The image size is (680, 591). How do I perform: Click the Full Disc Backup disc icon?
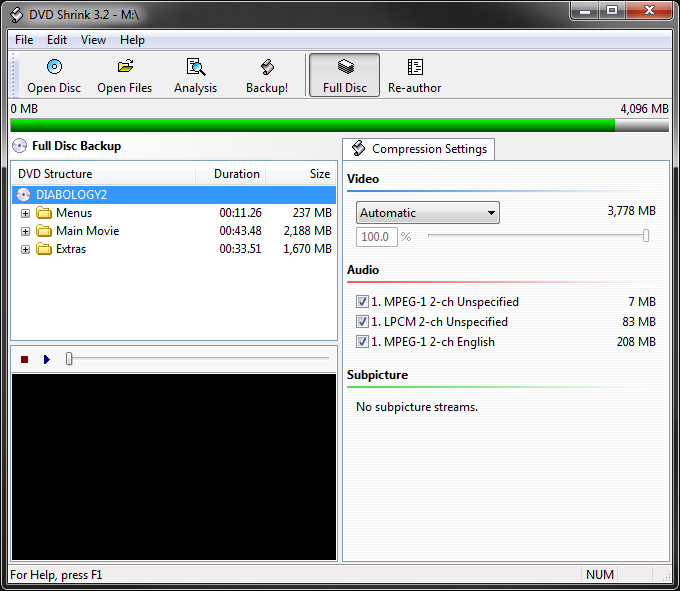[x=20, y=146]
